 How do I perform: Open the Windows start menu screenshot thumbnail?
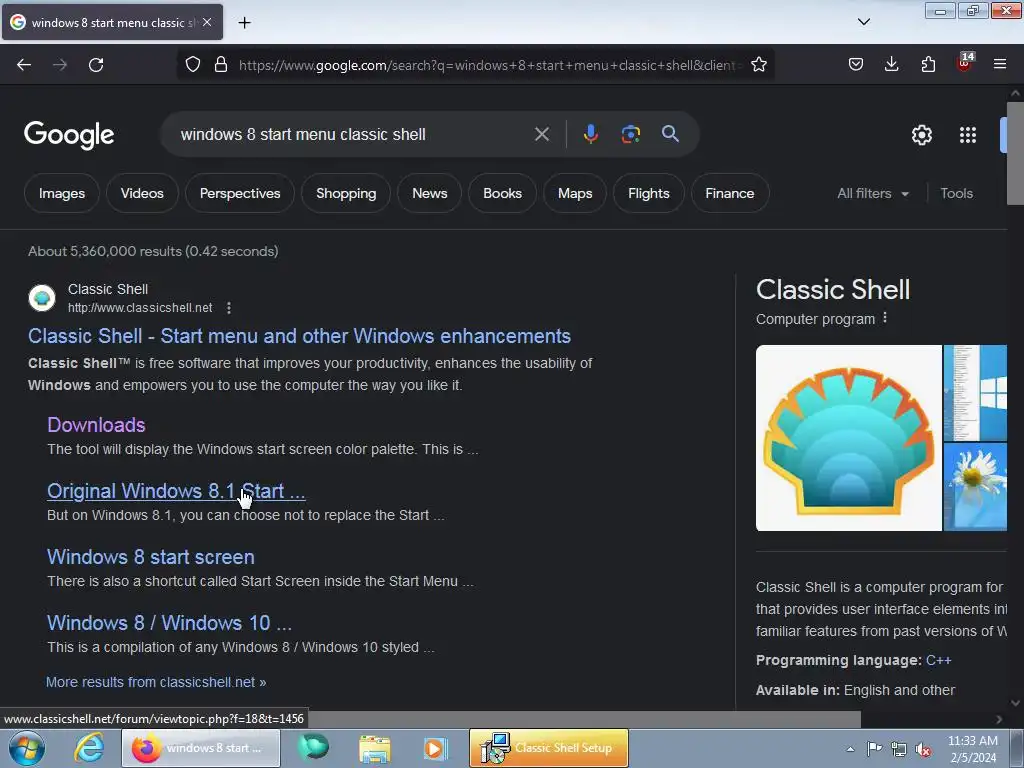[x=976, y=392]
